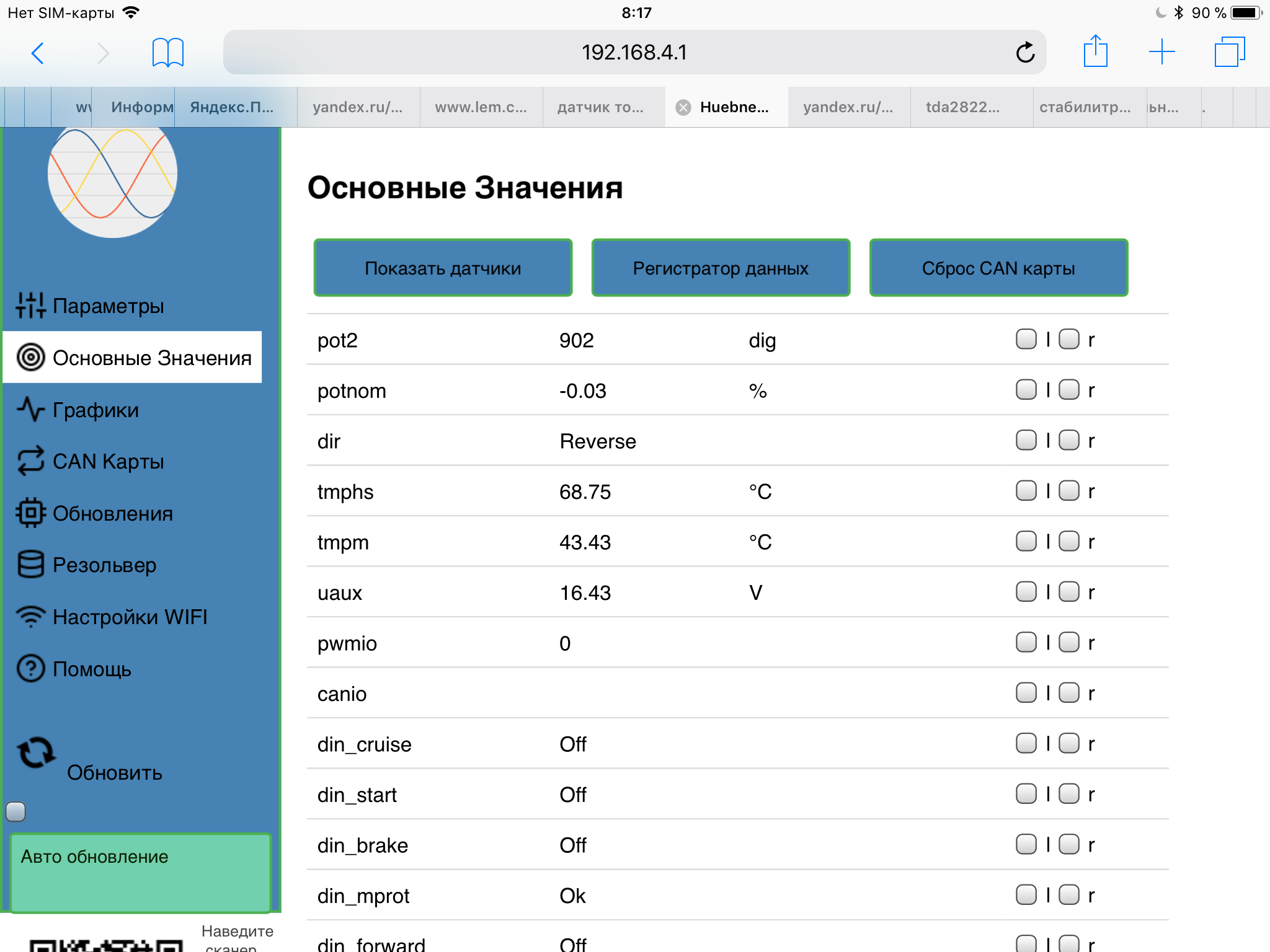Open Графики via its pulse icon

click(x=30, y=409)
